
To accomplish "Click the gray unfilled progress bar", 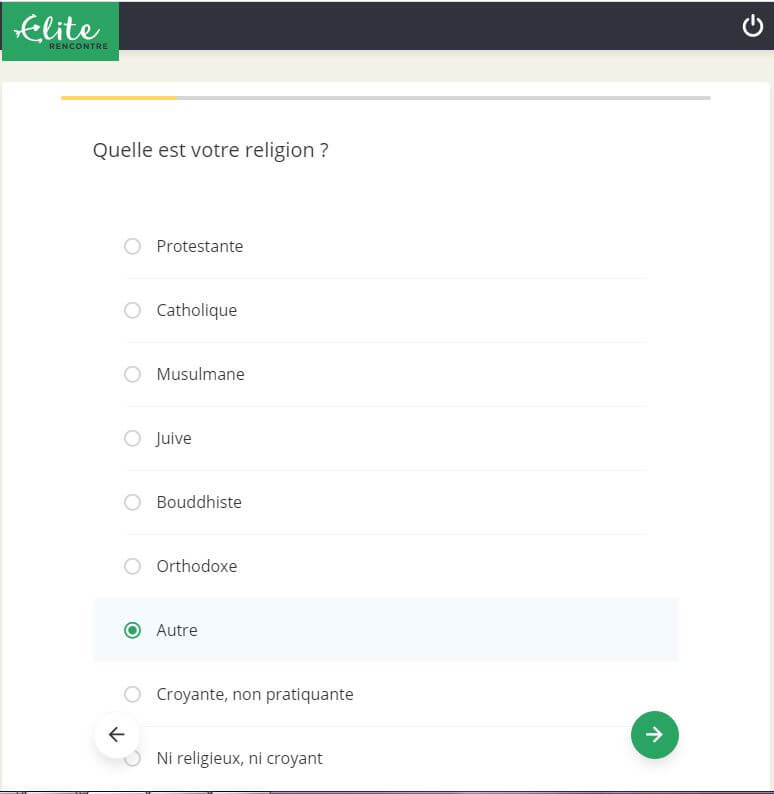I will pyautogui.click(x=443, y=98).
